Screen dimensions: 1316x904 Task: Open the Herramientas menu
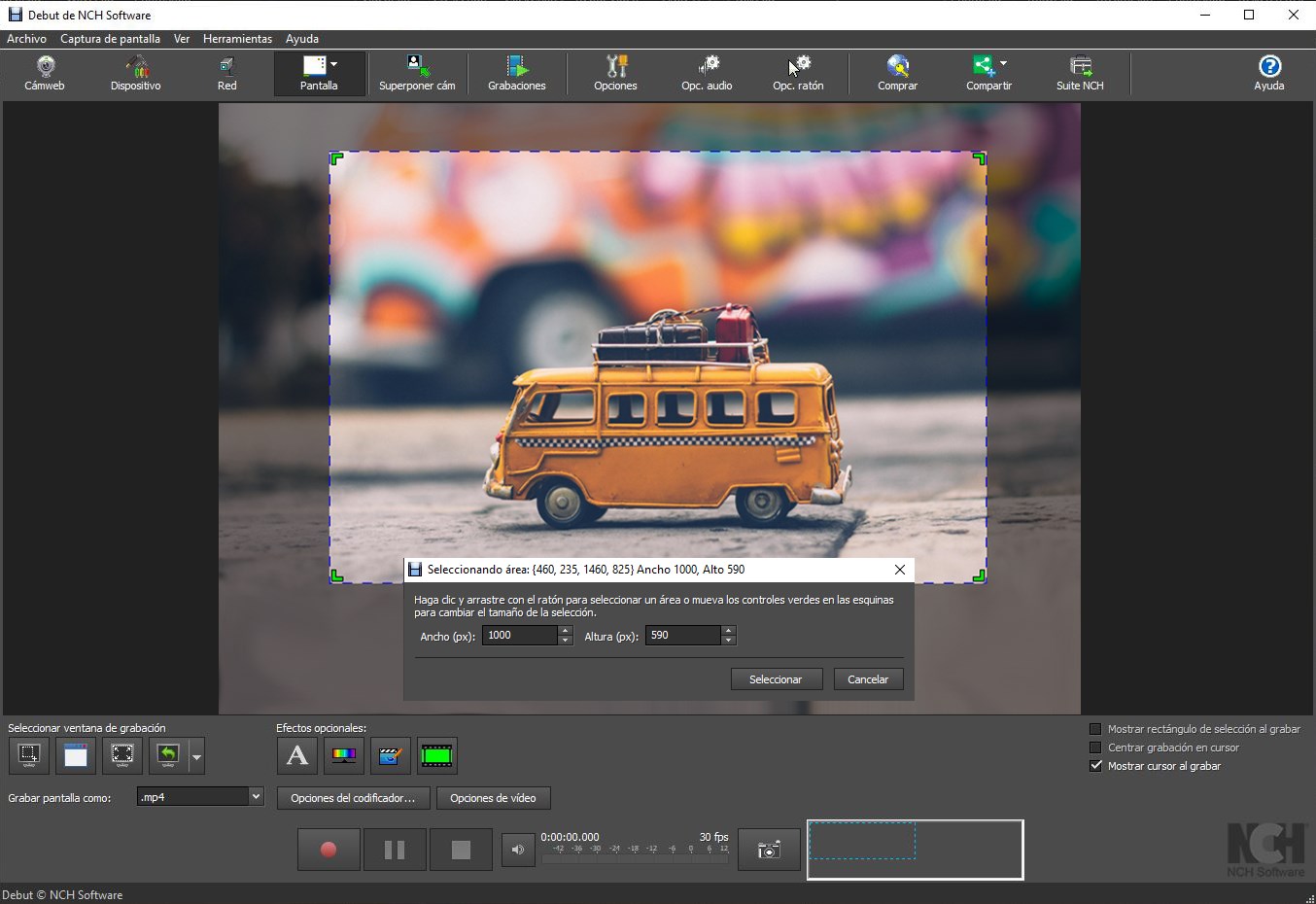point(237,39)
